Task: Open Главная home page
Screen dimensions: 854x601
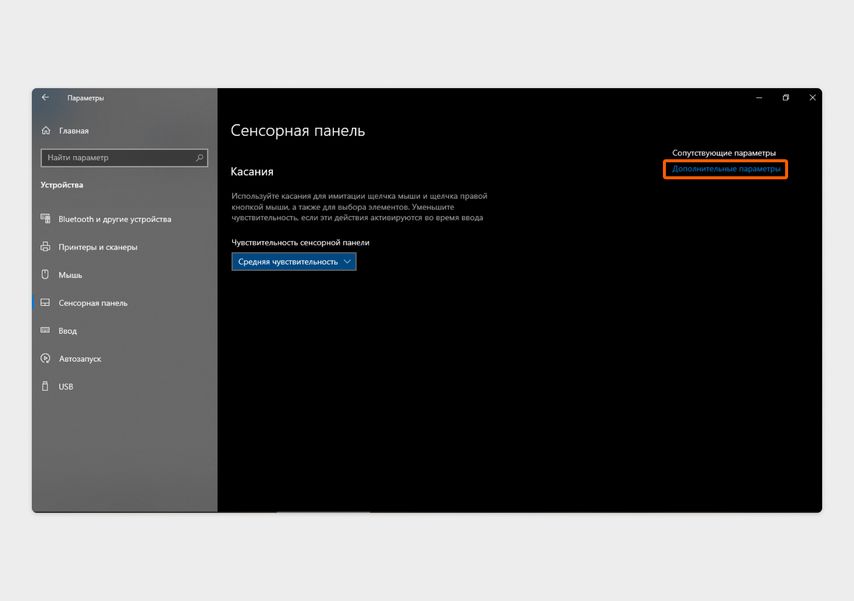Action: pos(73,131)
